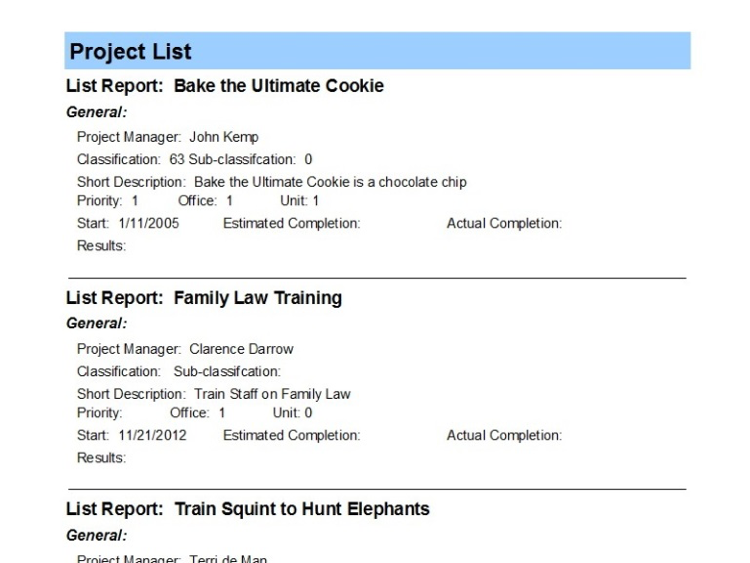Click the Start date 11/21/2012
Screen dimensions: 750x563
click(x=131, y=435)
